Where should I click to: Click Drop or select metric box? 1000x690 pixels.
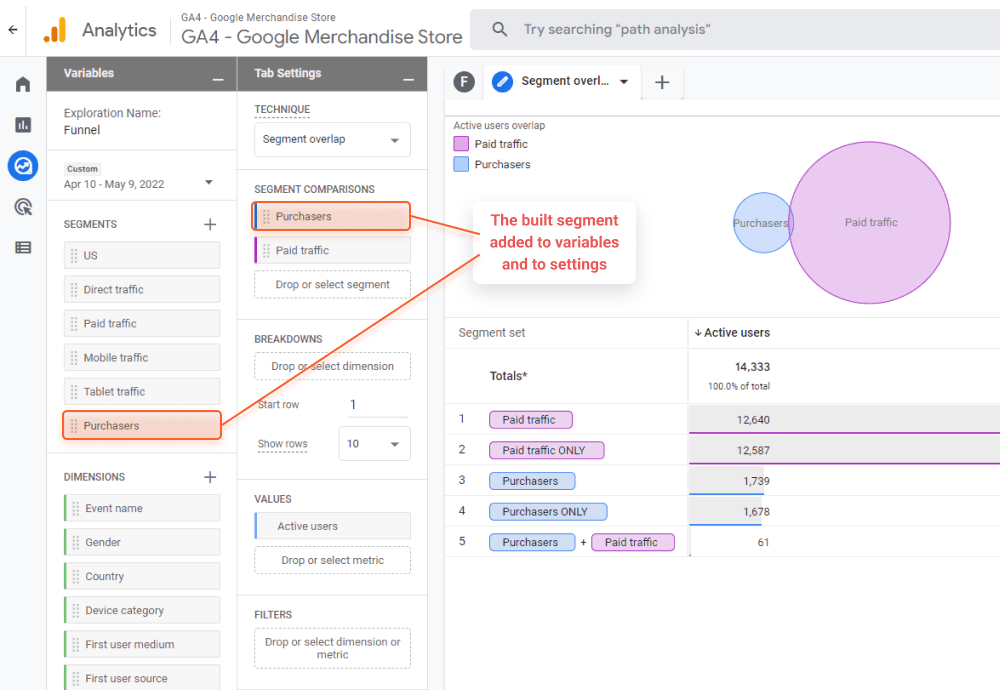pyautogui.click(x=332, y=560)
